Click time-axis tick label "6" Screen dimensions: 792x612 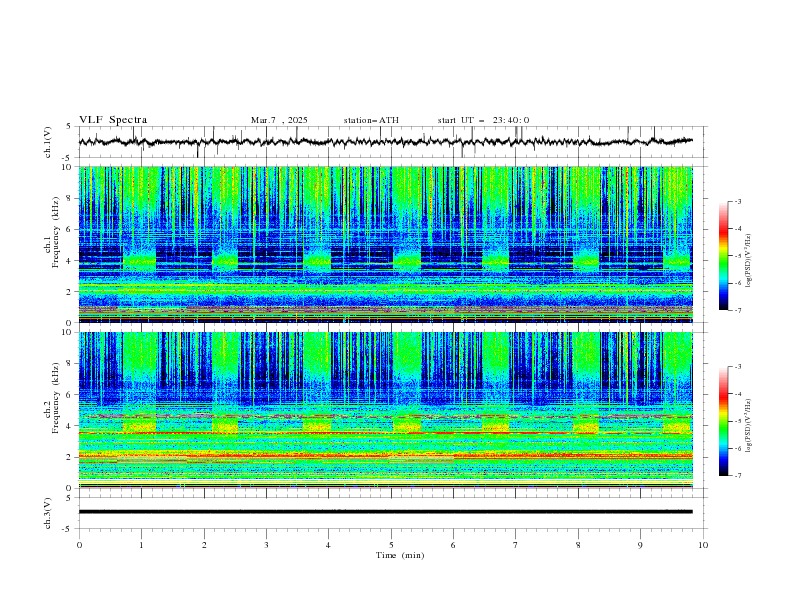click(453, 545)
